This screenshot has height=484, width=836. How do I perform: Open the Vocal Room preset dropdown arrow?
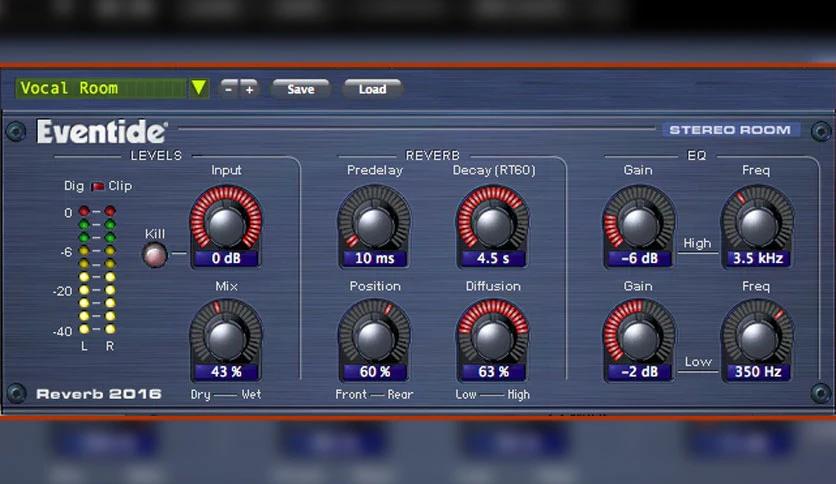click(199, 88)
